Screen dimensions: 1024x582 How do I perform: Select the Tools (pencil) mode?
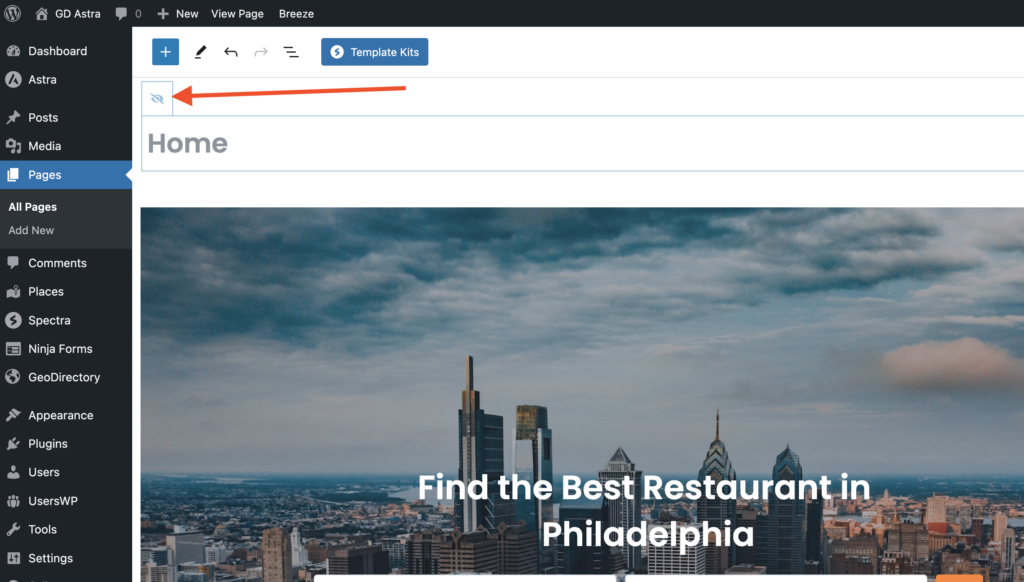pyautogui.click(x=199, y=51)
